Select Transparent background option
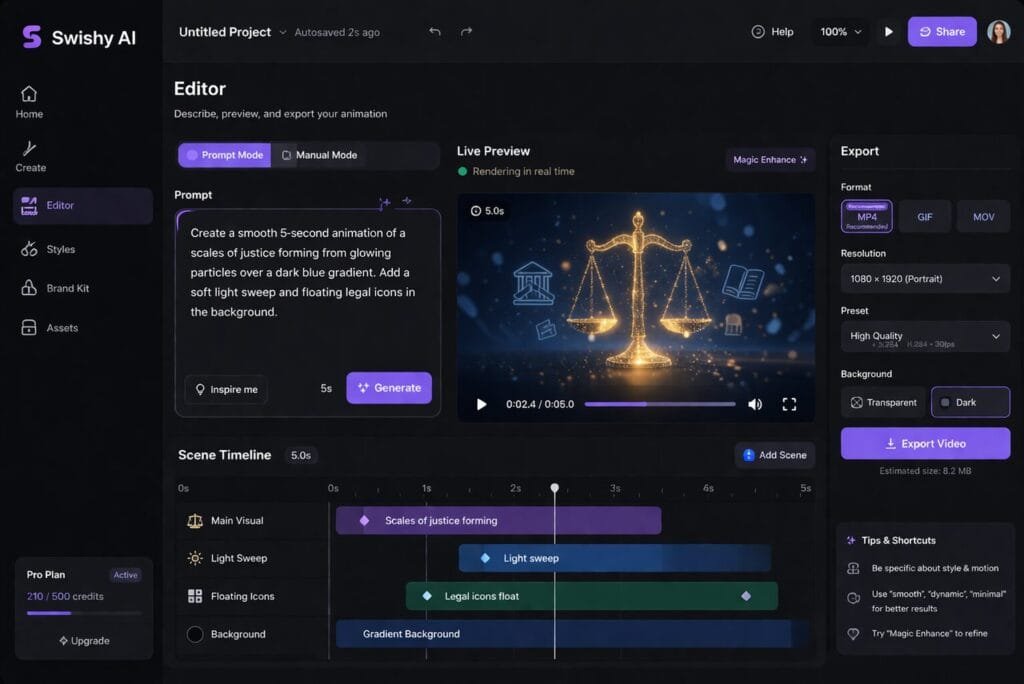 884,402
